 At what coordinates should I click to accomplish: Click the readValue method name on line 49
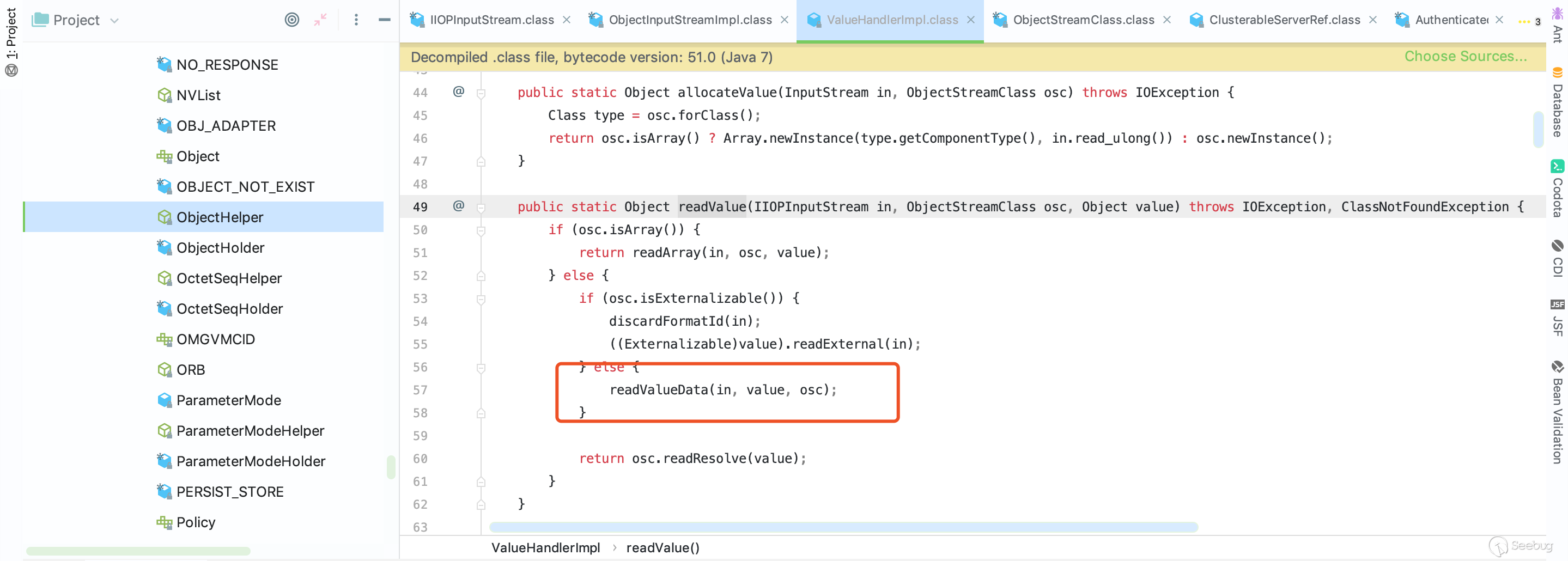tap(712, 207)
